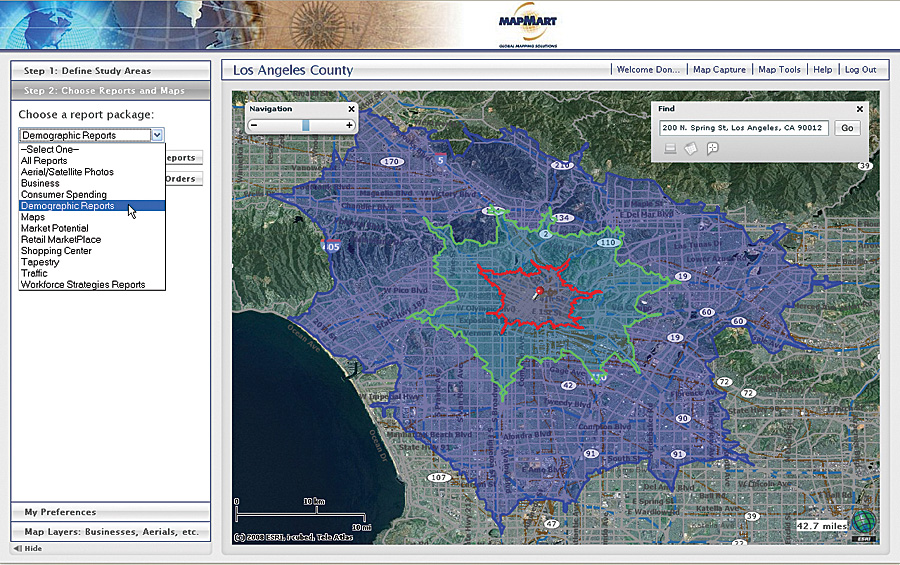Image resolution: width=900 pixels, height=565 pixels.
Task: Click the MapMart logo
Action: click(527, 25)
